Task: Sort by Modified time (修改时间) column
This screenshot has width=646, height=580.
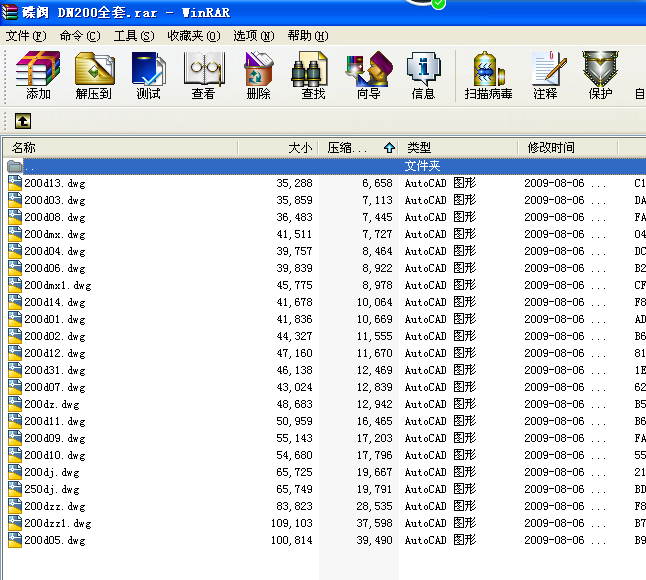Action: point(565,147)
